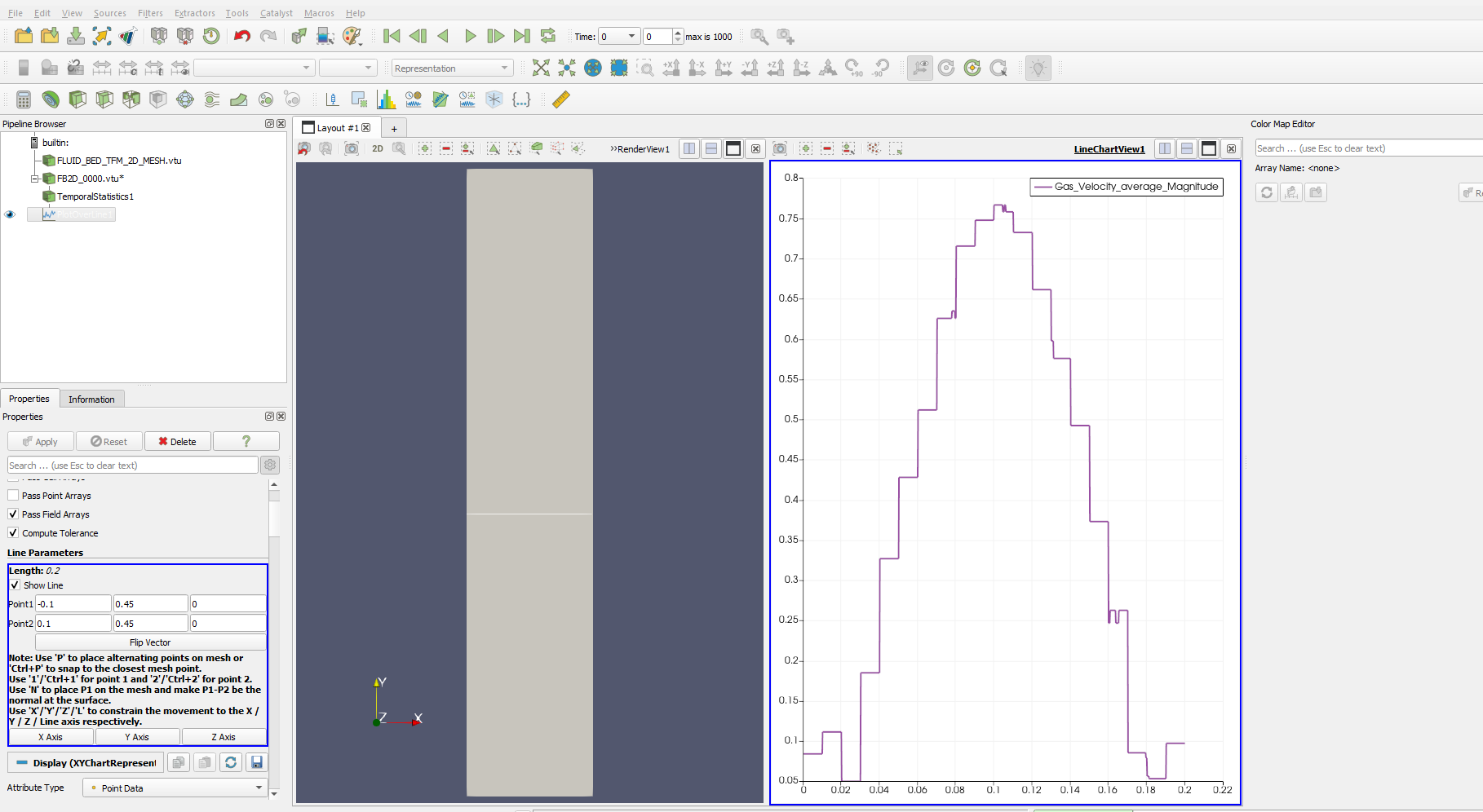The width and height of the screenshot is (1483, 812).
Task: Click the Save Data download icon
Action: coord(76,36)
